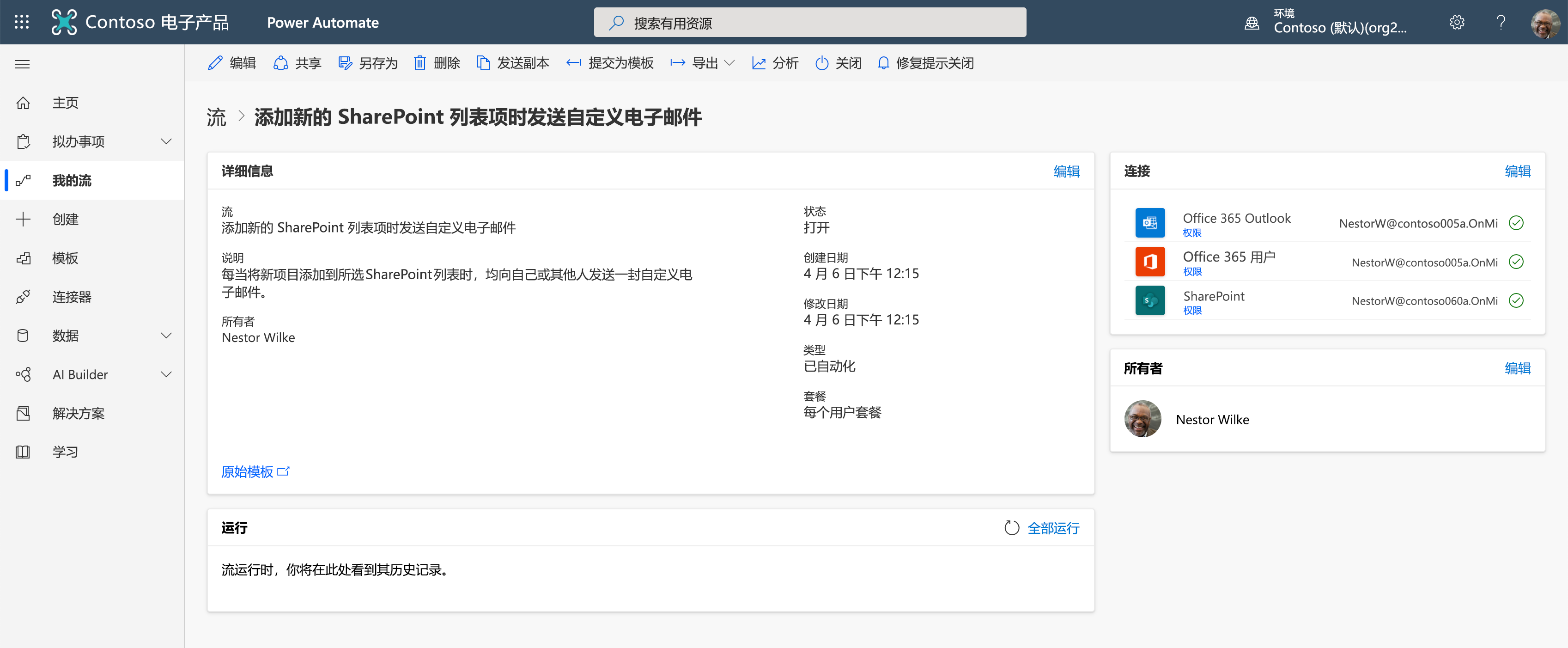This screenshot has height=648, width=1568.
Task: Click the environment name Contoso (默认)
Action: click(x=1340, y=28)
